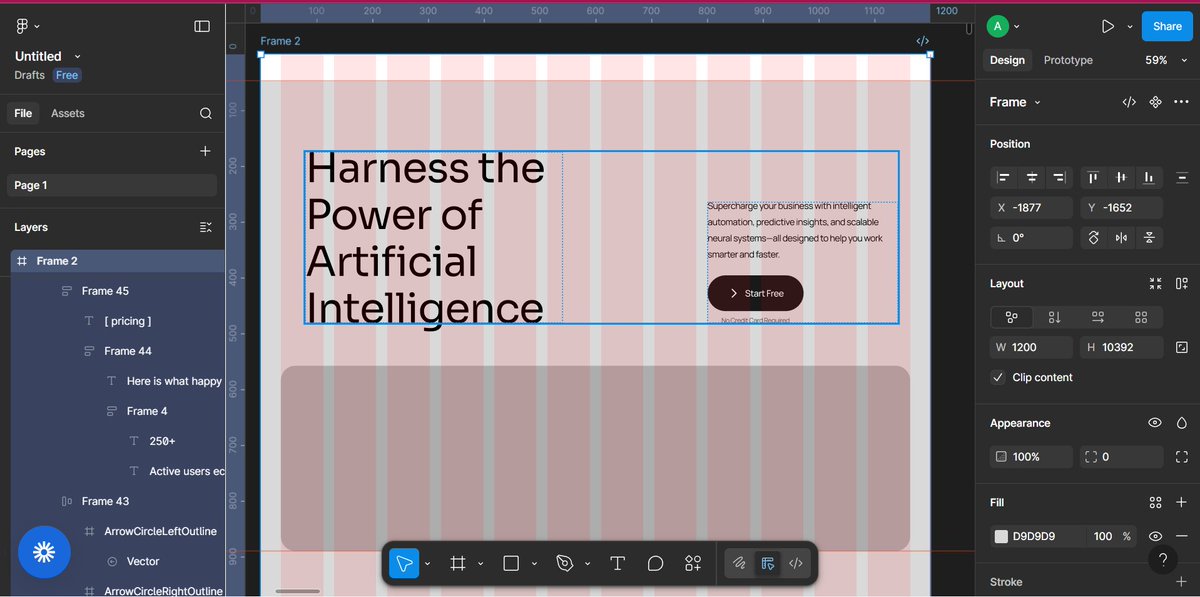Toggle visibility of the Appearance opacity
The image size is (1200, 597).
click(1154, 422)
